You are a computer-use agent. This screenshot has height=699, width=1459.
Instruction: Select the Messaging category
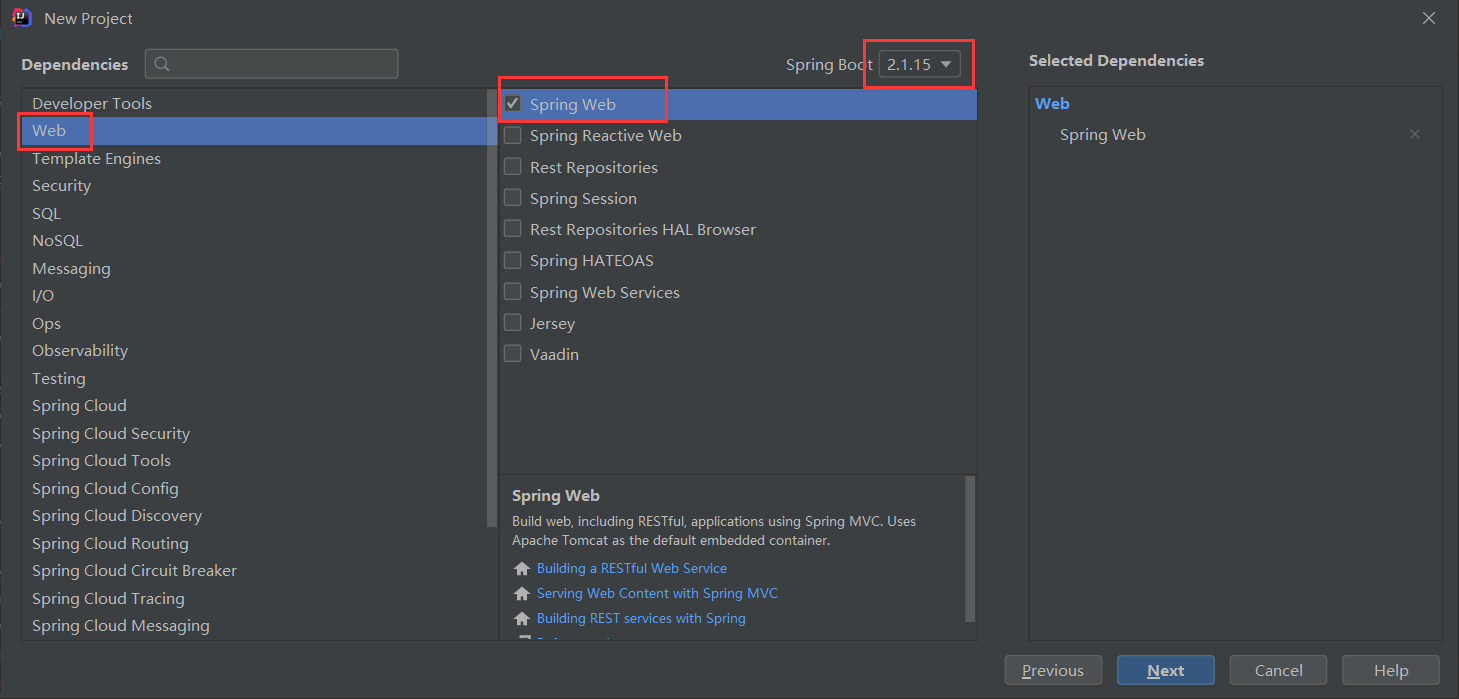254,268
